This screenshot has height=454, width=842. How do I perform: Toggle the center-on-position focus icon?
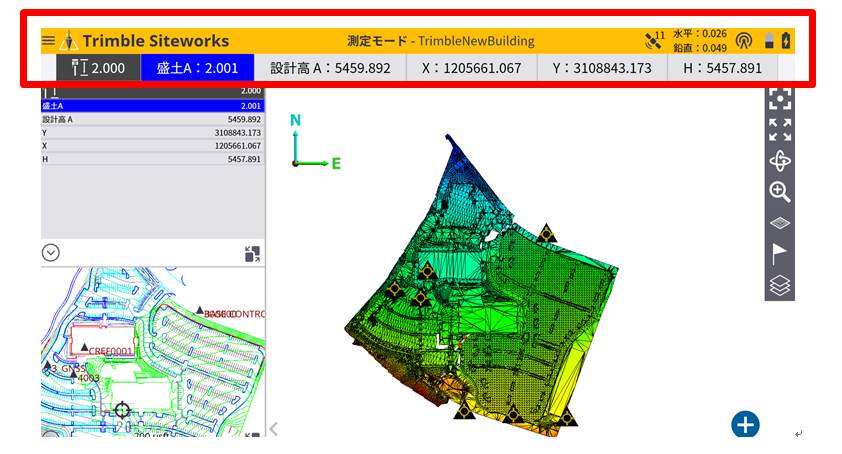tap(780, 99)
